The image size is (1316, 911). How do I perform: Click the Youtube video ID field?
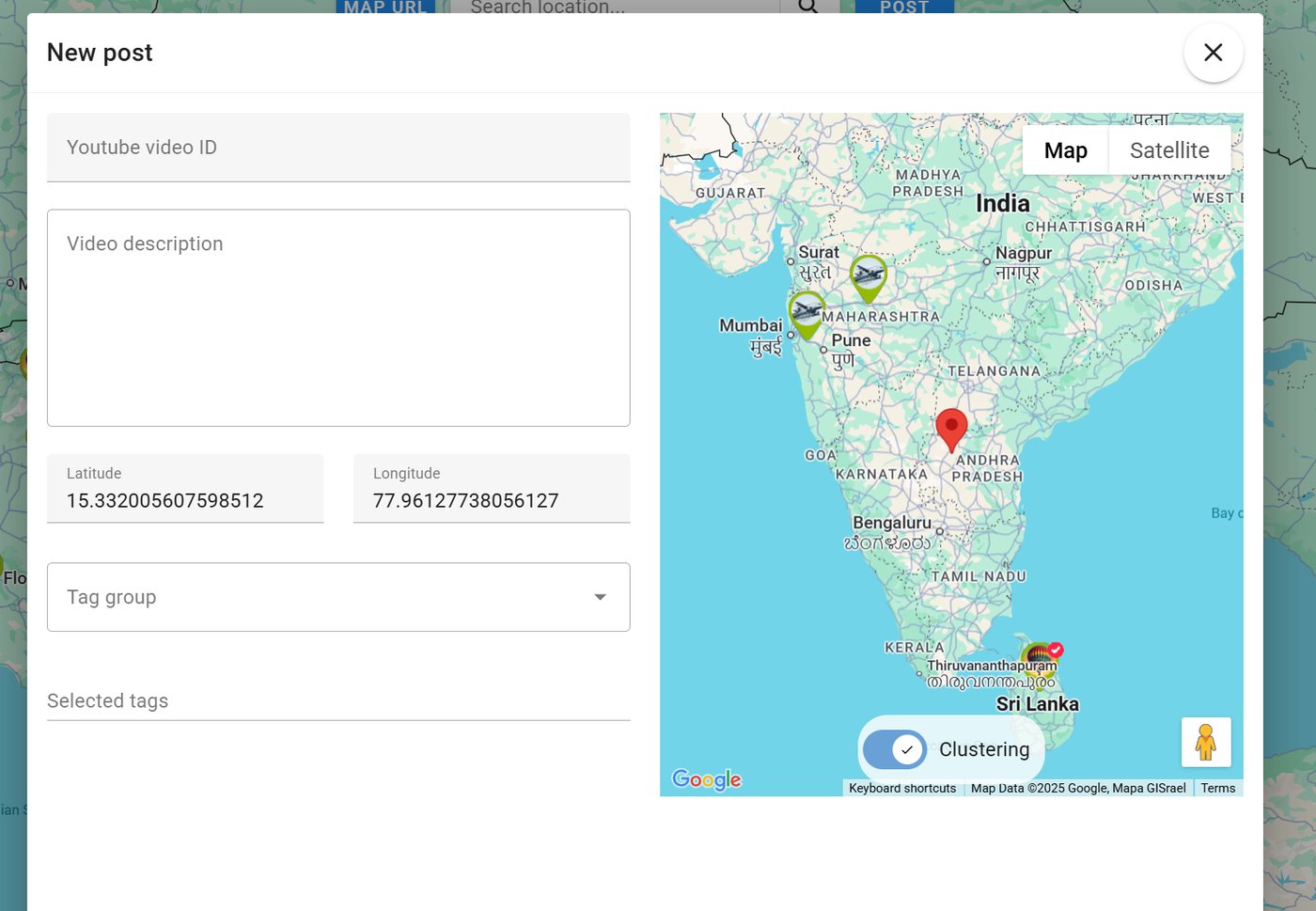338,148
